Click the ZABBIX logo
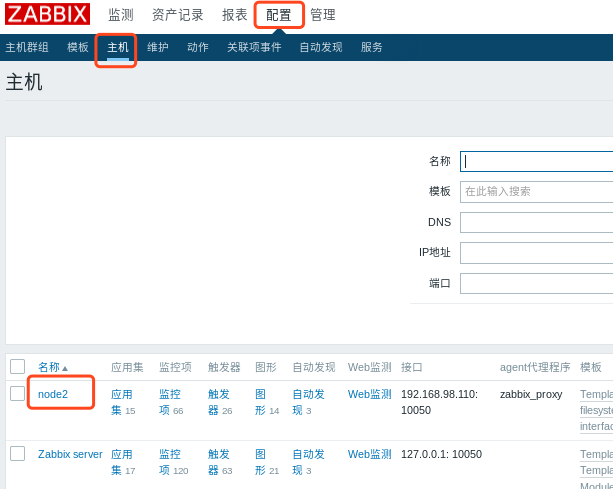Viewport: 613px width, 489px height. click(x=47, y=14)
